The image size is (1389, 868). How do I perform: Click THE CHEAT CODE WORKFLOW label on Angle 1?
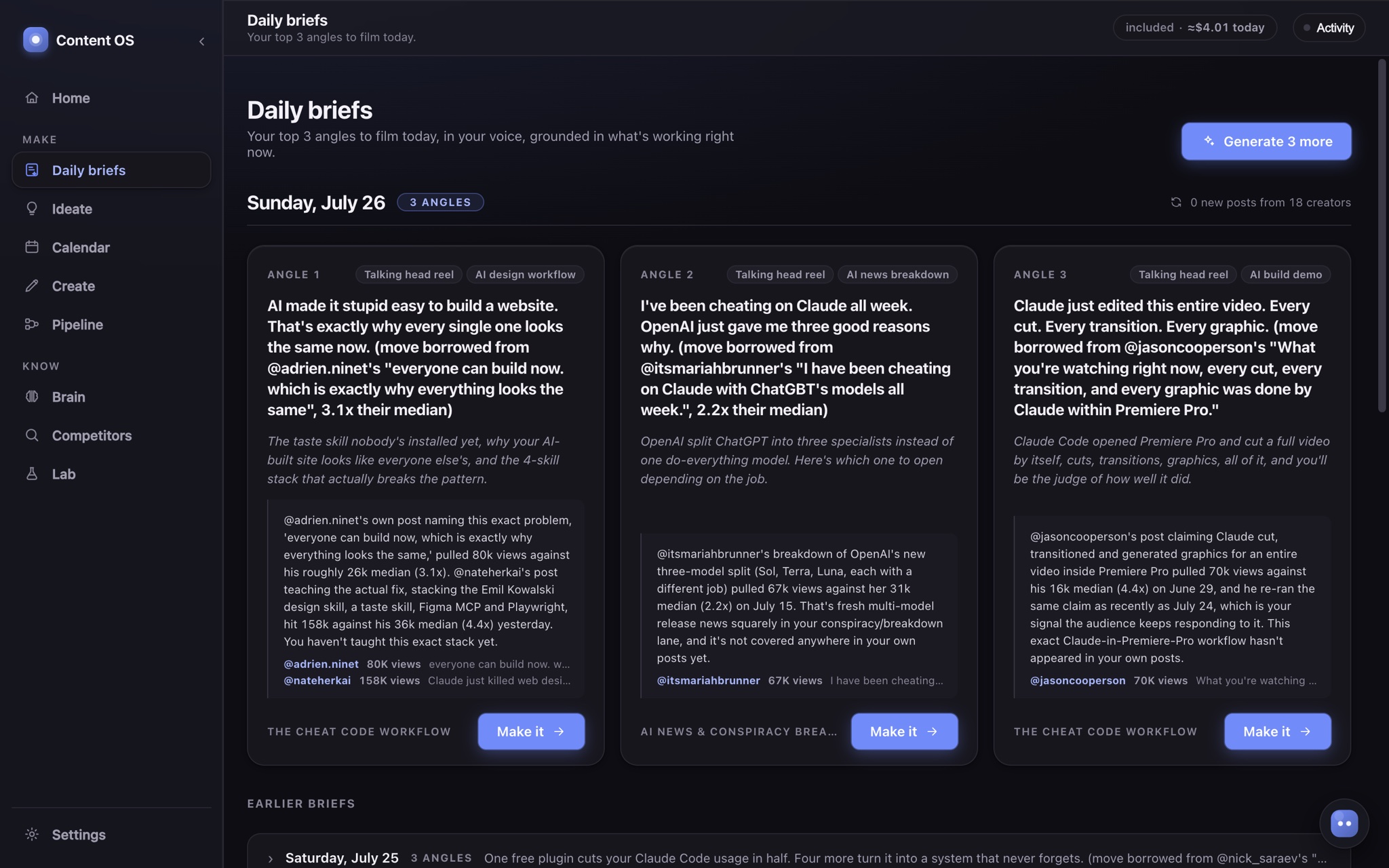click(359, 732)
